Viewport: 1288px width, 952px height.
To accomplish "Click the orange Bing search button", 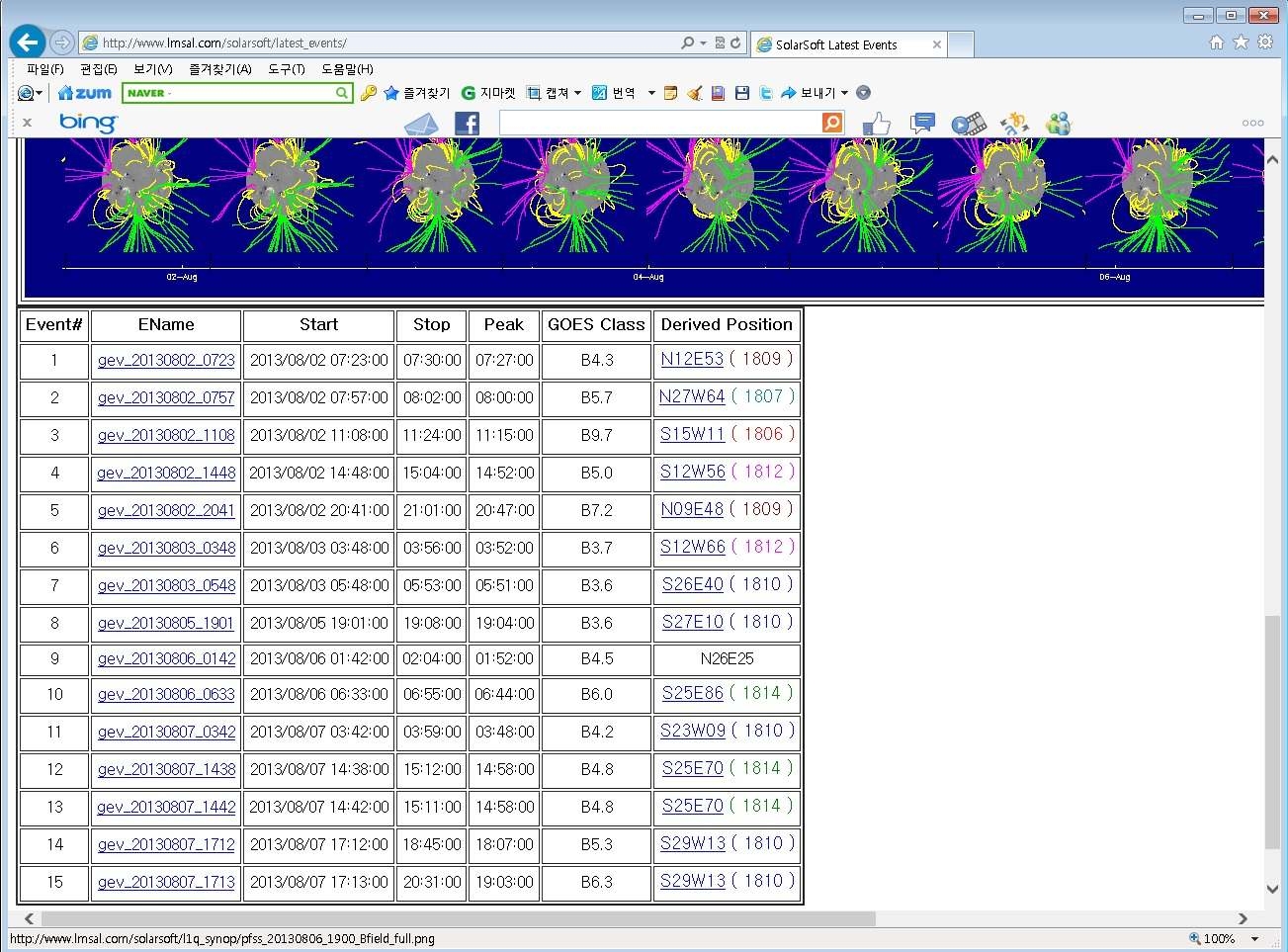I will coord(832,123).
